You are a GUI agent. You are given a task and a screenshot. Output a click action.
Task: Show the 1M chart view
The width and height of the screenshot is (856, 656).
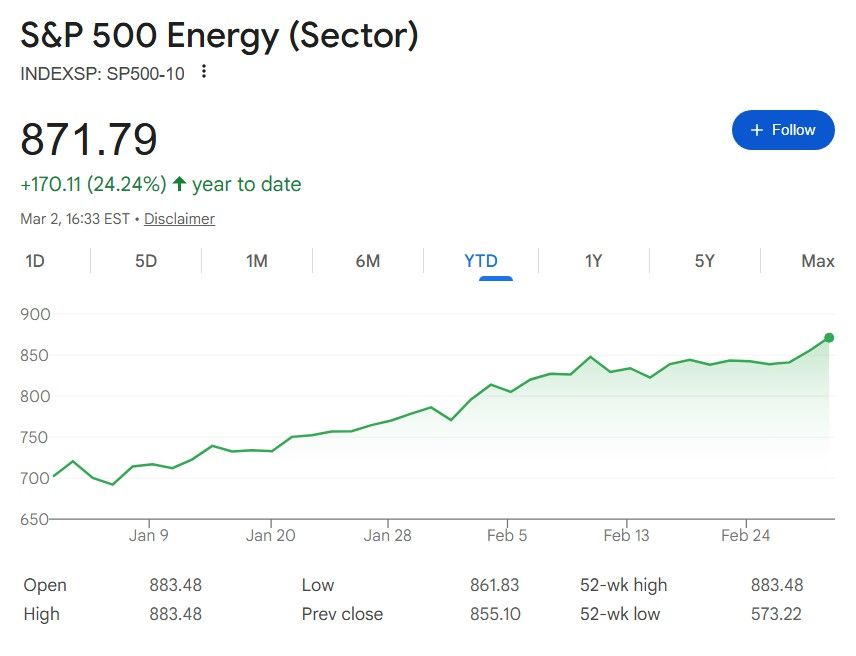(257, 261)
